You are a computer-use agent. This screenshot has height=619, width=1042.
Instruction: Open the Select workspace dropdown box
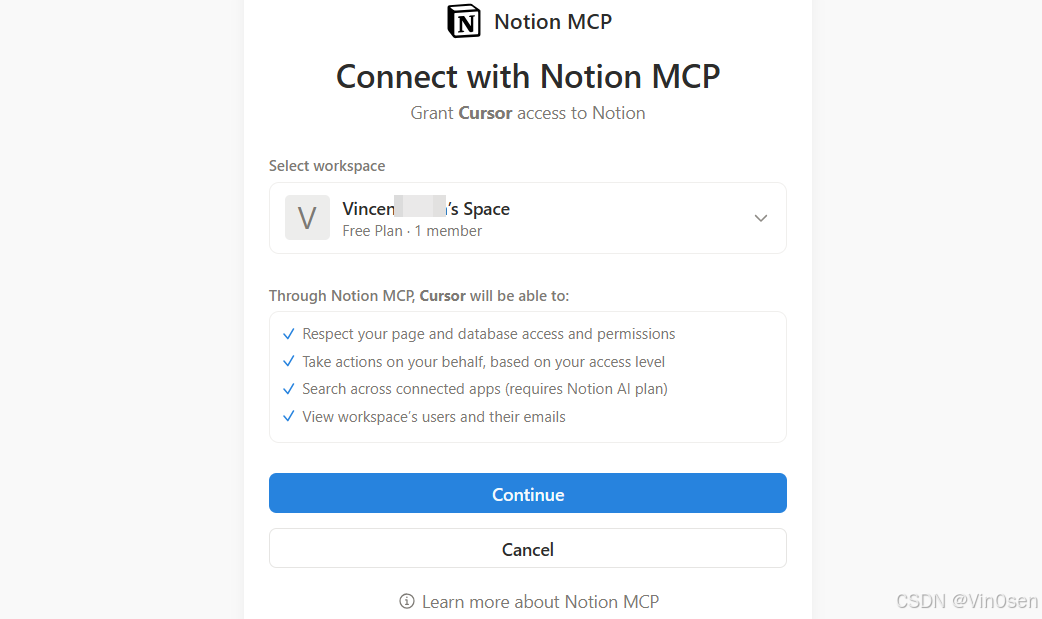tap(528, 218)
